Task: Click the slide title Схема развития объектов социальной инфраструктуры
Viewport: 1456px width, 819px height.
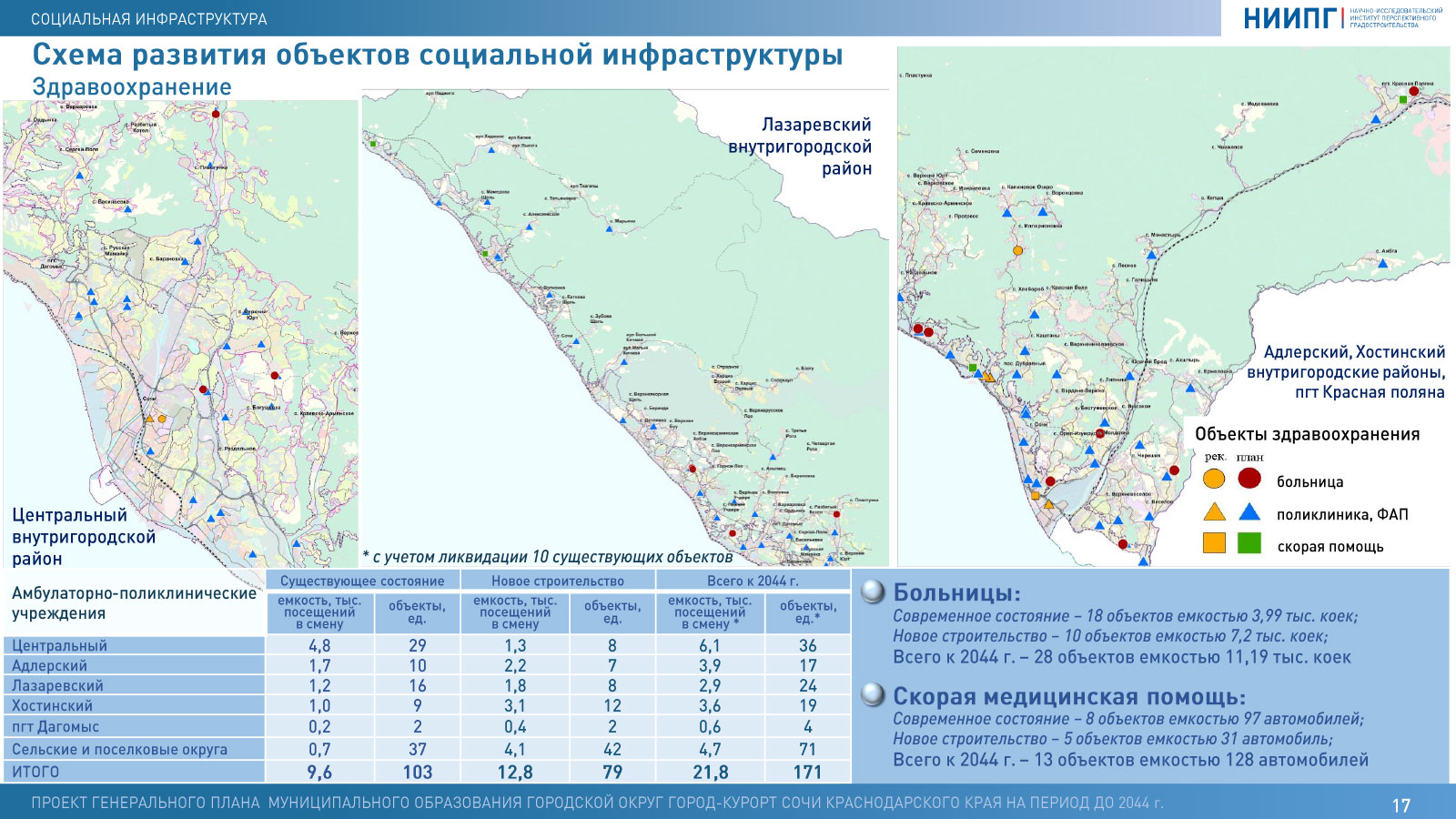Action: [438, 55]
